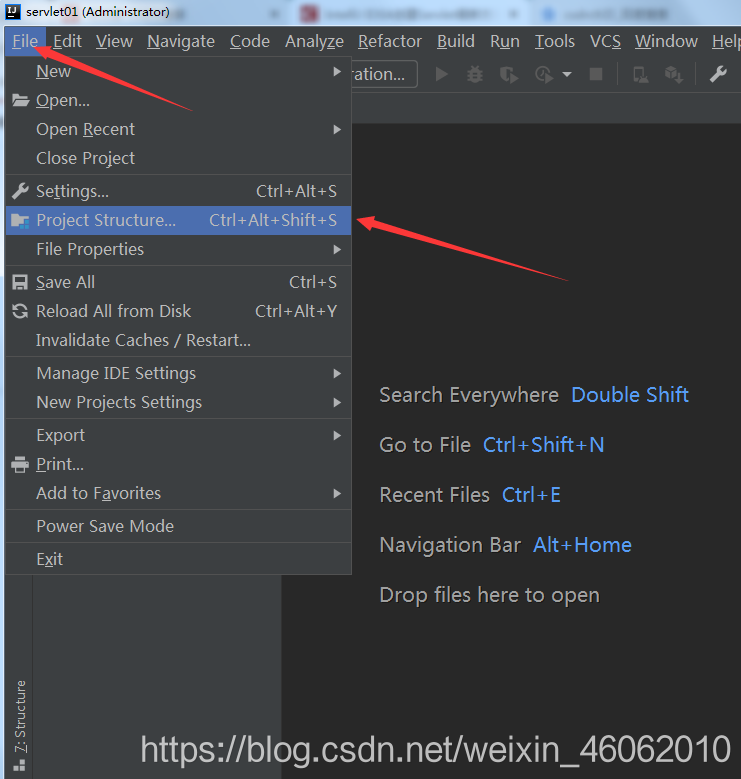Click the Profiler run icon
The width and height of the screenshot is (741, 779).
(544, 75)
